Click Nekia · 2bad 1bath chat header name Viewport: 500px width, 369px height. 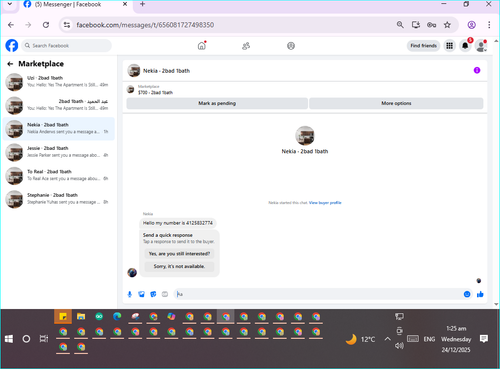coord(166,71)
